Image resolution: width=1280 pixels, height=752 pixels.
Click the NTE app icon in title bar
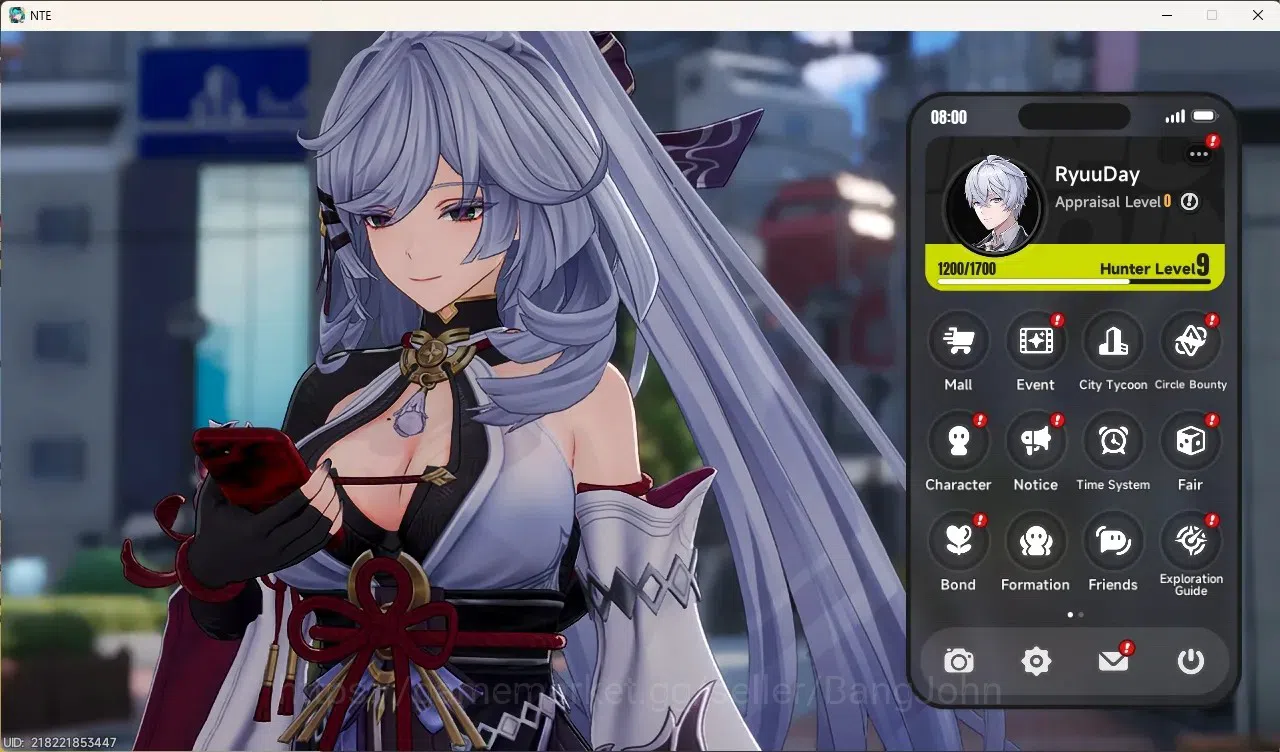click(17, 15)
